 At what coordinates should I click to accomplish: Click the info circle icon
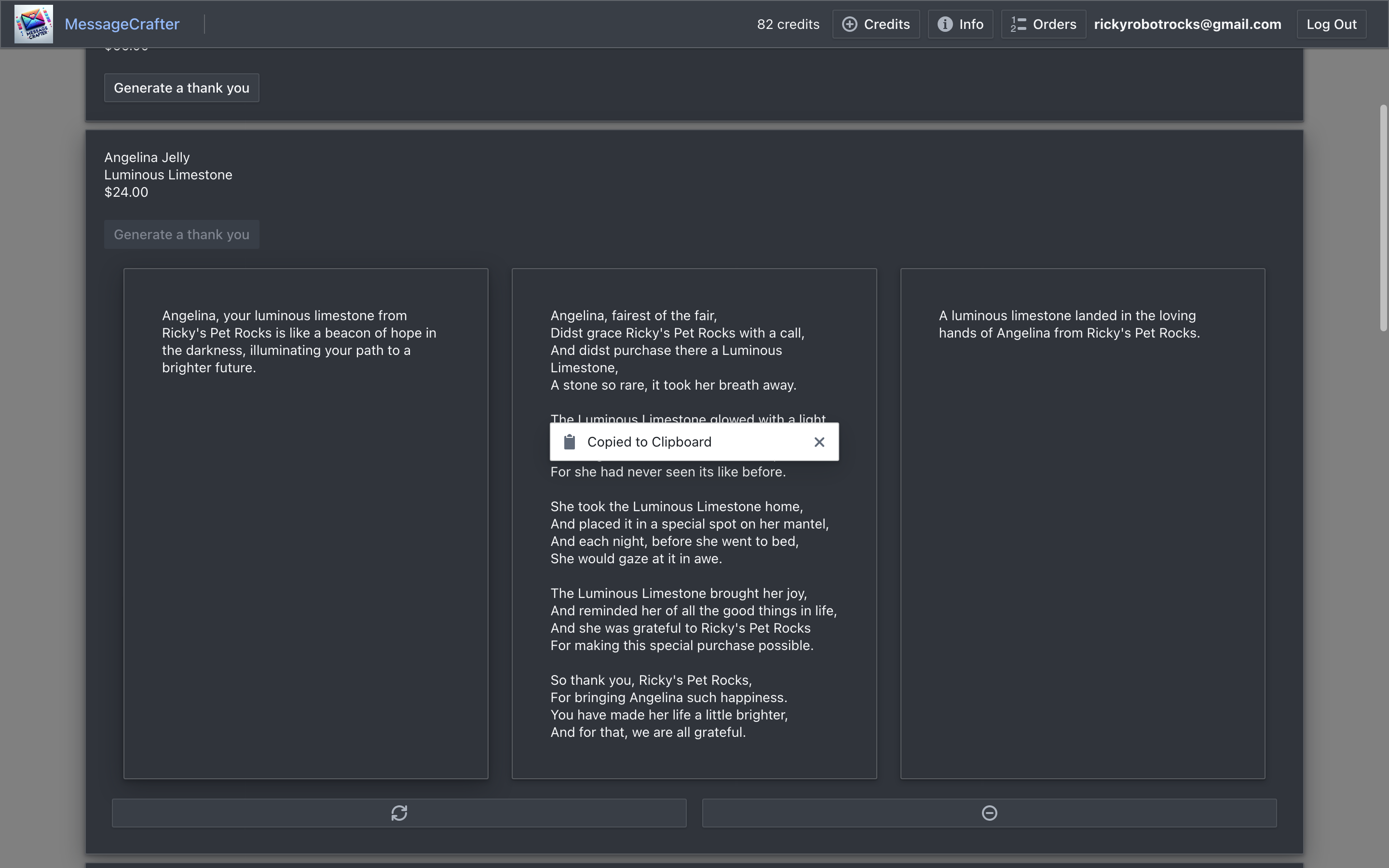(945, 24)
